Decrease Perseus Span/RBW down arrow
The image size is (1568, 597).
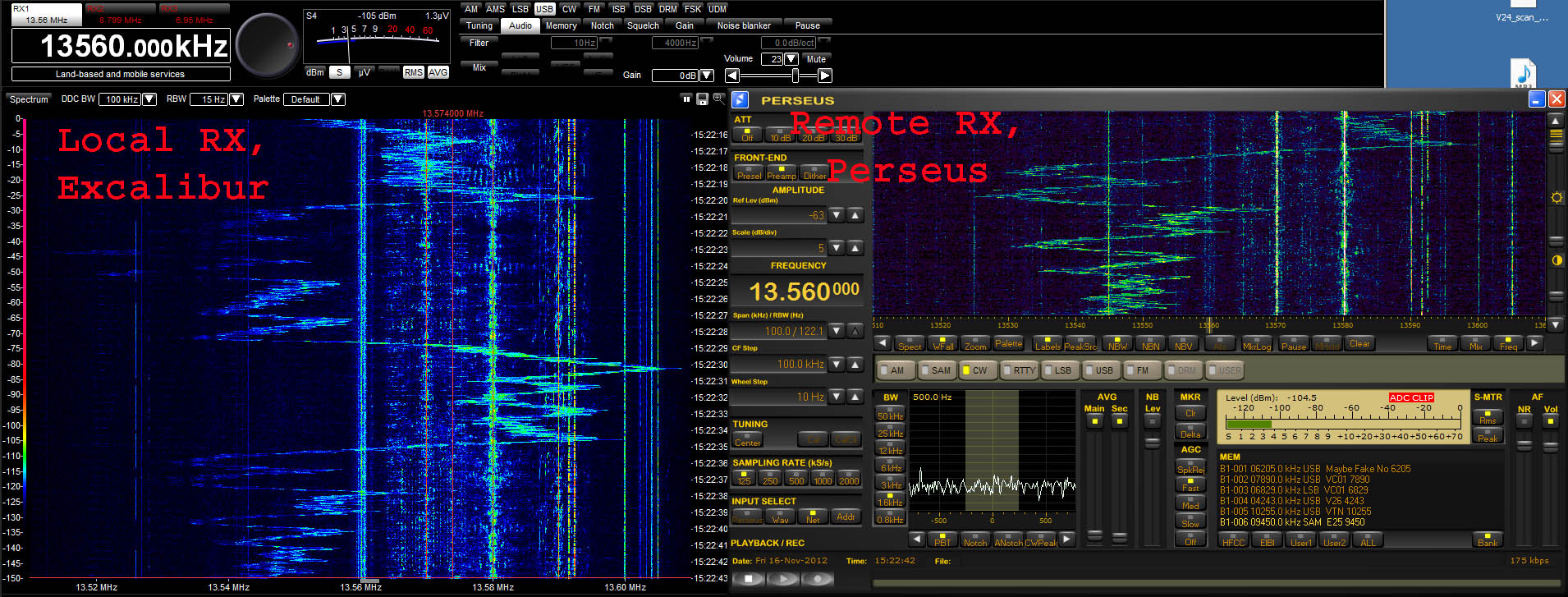[x=836, y=331]
